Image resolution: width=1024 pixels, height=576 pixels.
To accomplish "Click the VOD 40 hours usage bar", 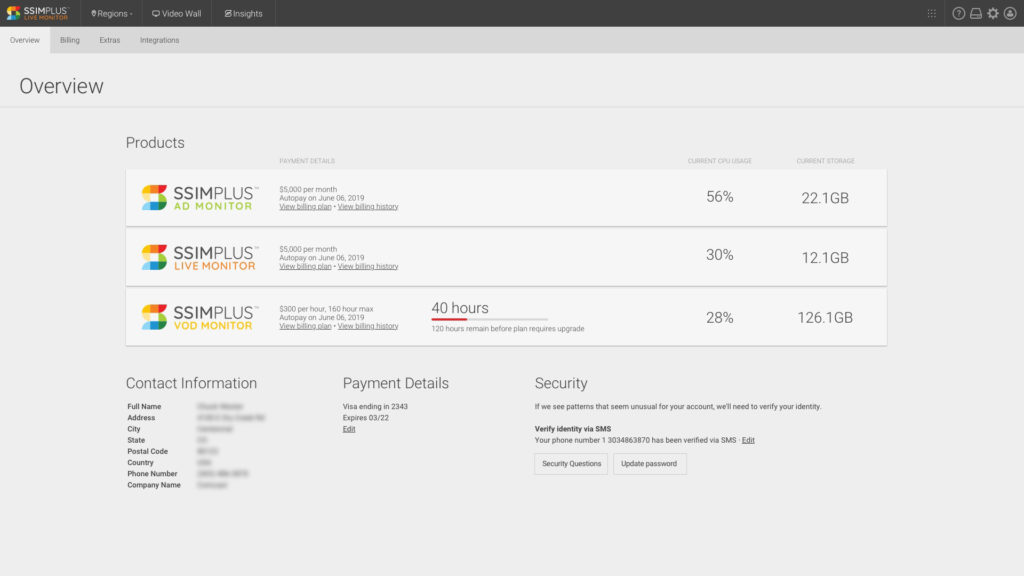I will click(x=489, y=320).
